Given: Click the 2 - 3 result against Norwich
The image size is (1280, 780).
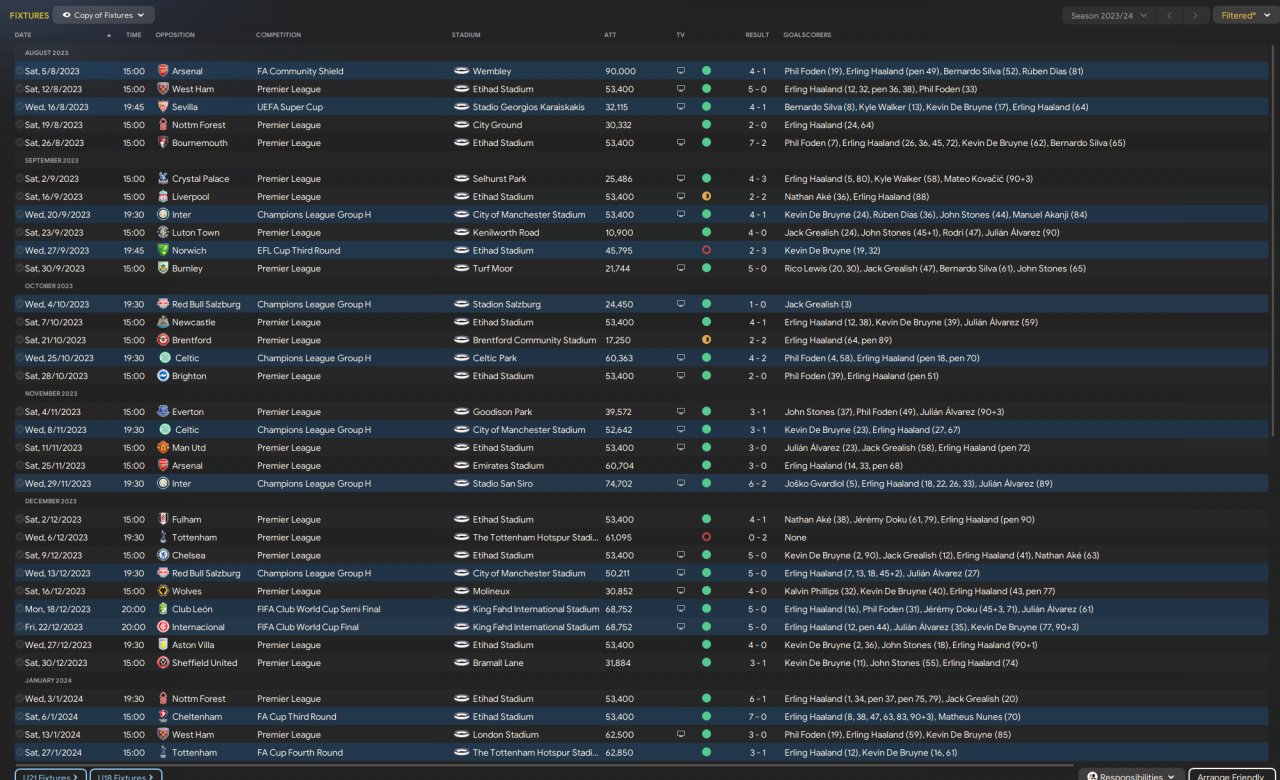Looking at the screenshot, I should tap(757, 251).
